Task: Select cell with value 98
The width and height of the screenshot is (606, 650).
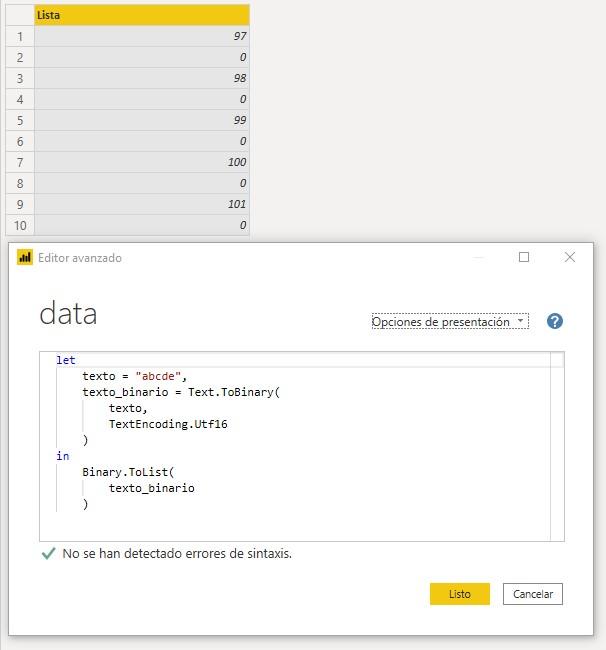Action: (142, 78)
